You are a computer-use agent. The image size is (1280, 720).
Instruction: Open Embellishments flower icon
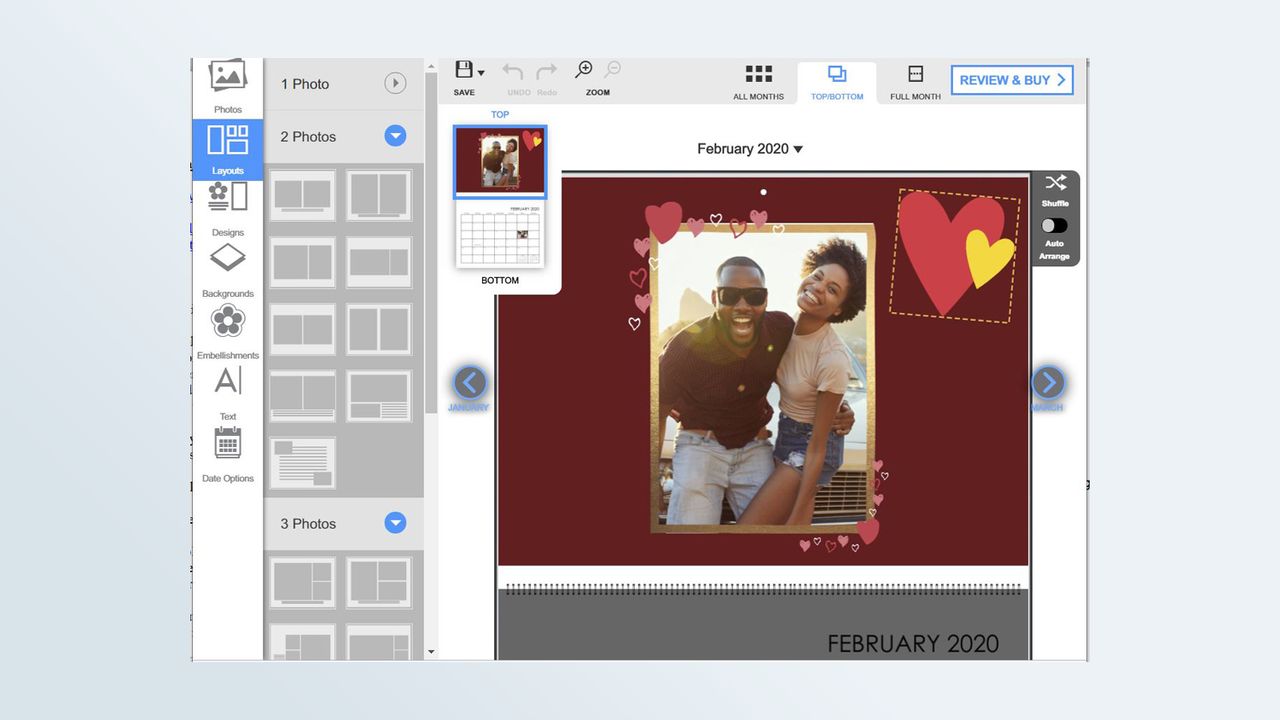pos(228,321)
